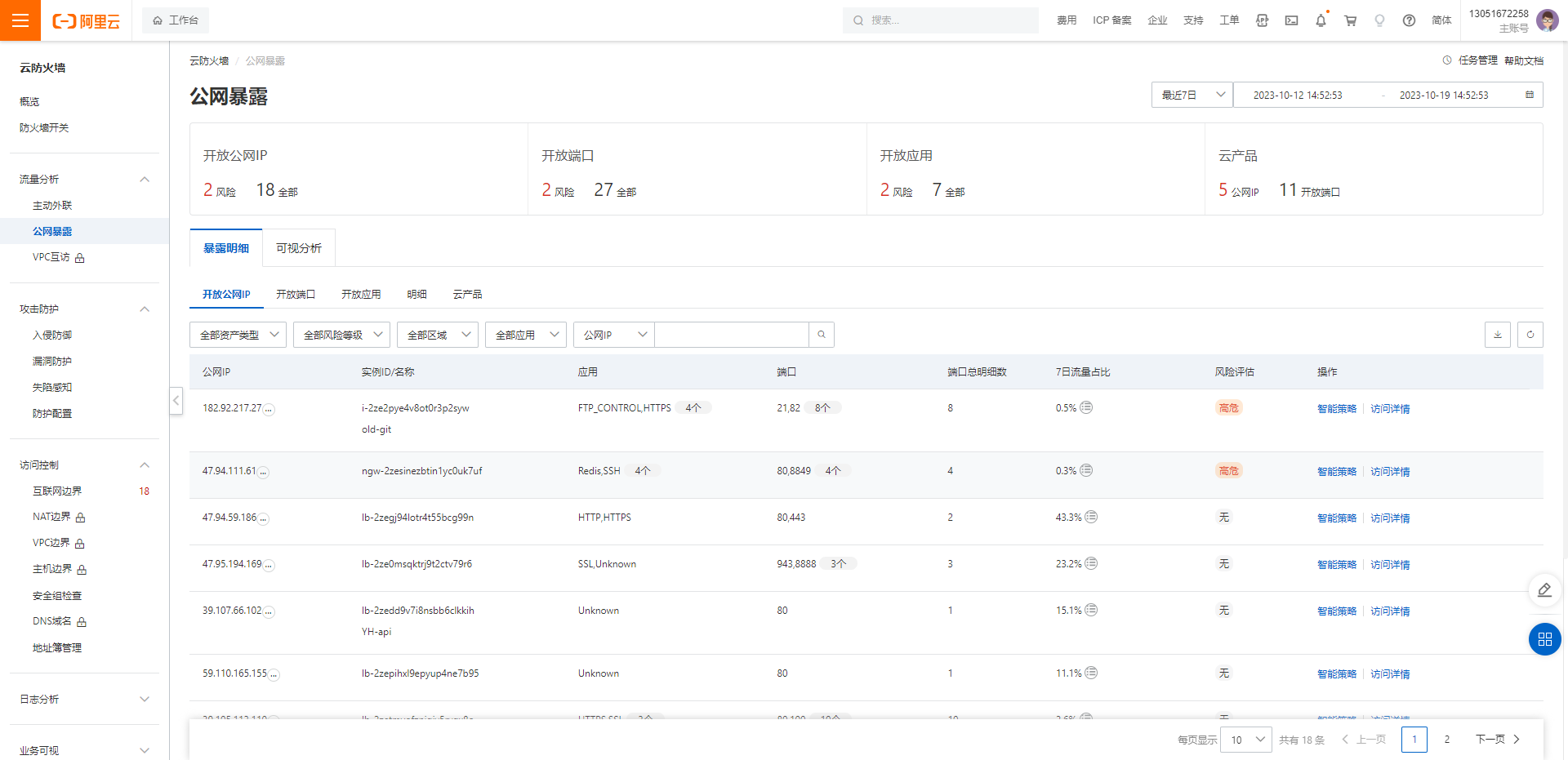Open 互联网边界 in the sidebar
The width and height of the screenshot is (1568, 760).
pyautogui.click(x=57, y=491)
